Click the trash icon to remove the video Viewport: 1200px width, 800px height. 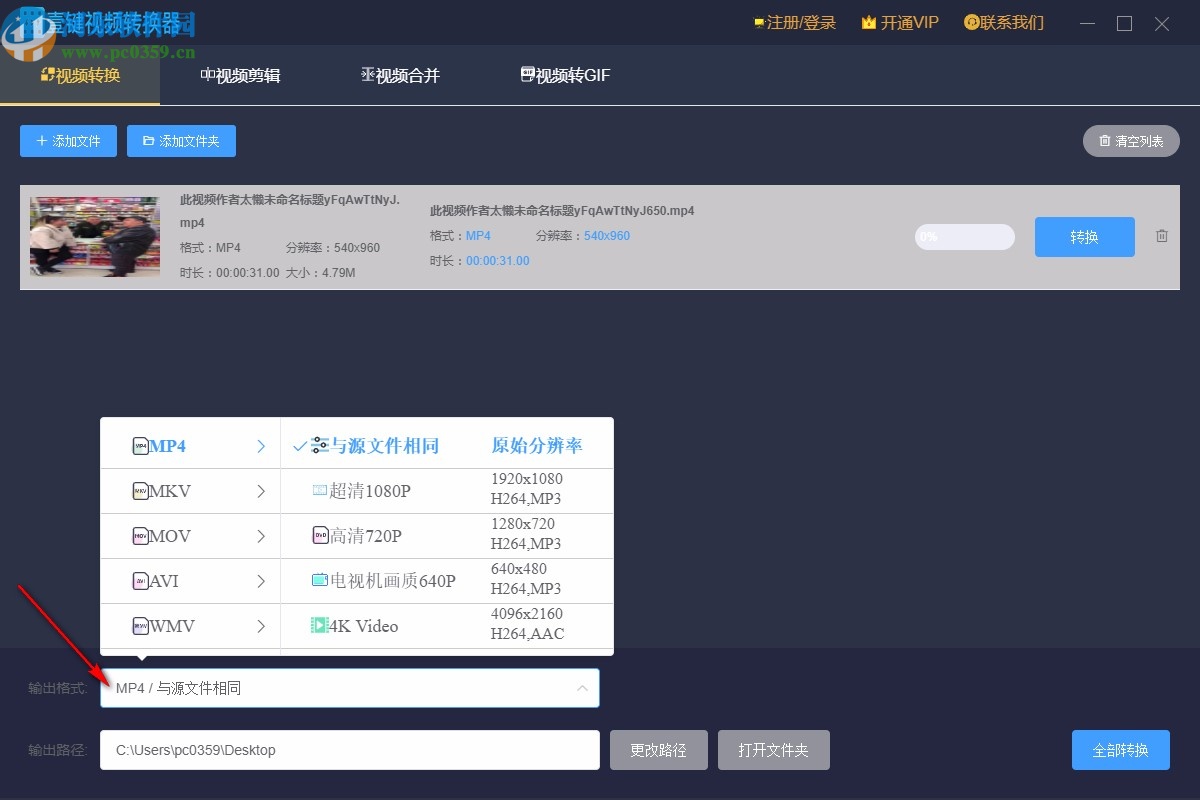tap(1161, 235)
